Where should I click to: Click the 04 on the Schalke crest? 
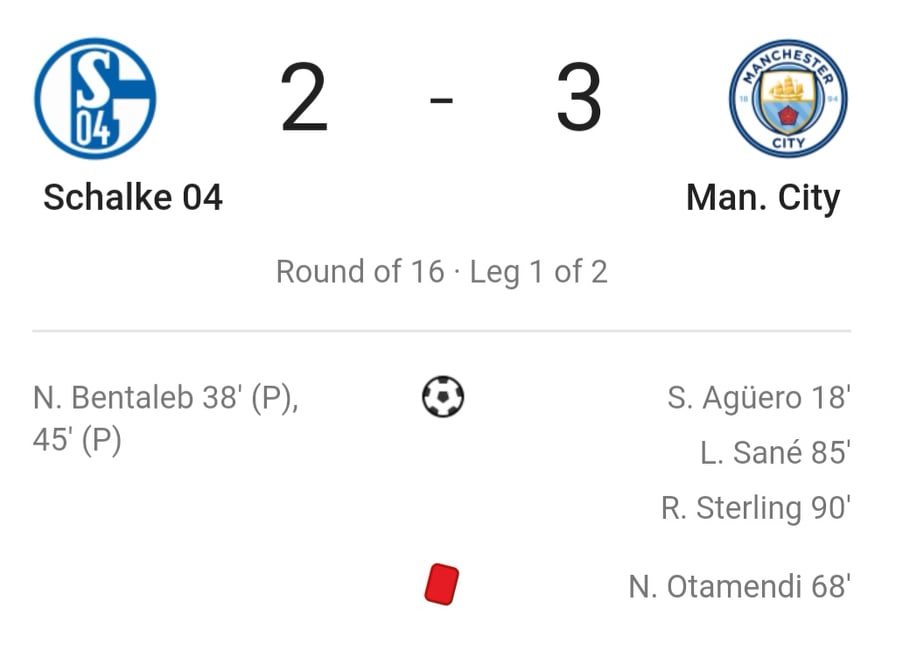93,128
